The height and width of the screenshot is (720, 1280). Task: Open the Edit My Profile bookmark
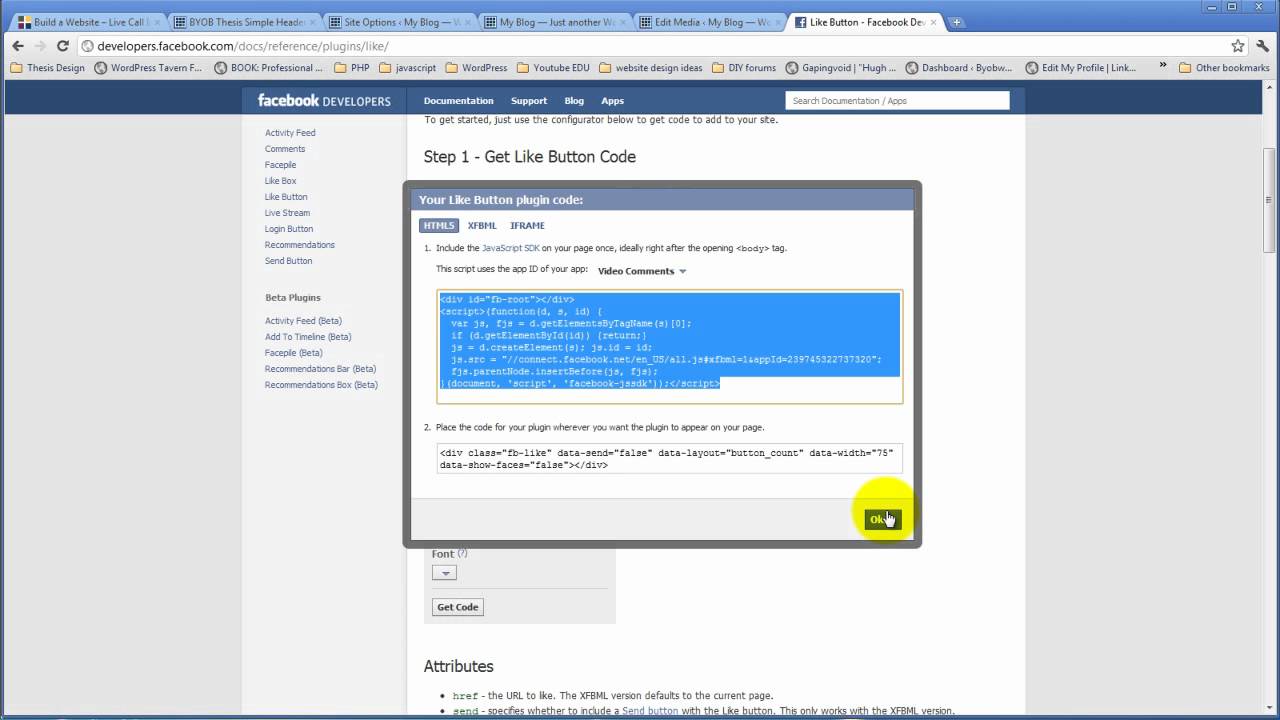tap(1080, 68)
